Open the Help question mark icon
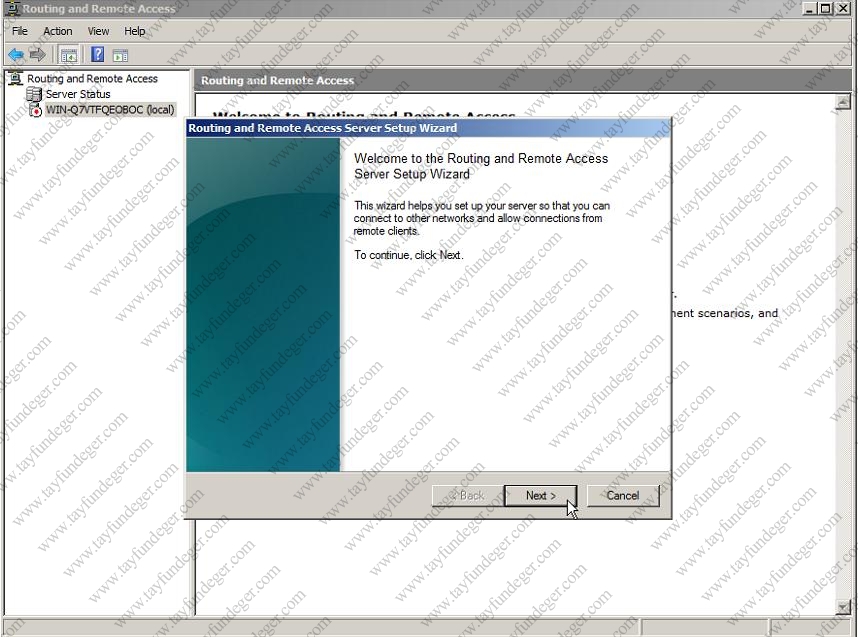Viewport: 858px width, 637px height. click(x=97, y=55)
